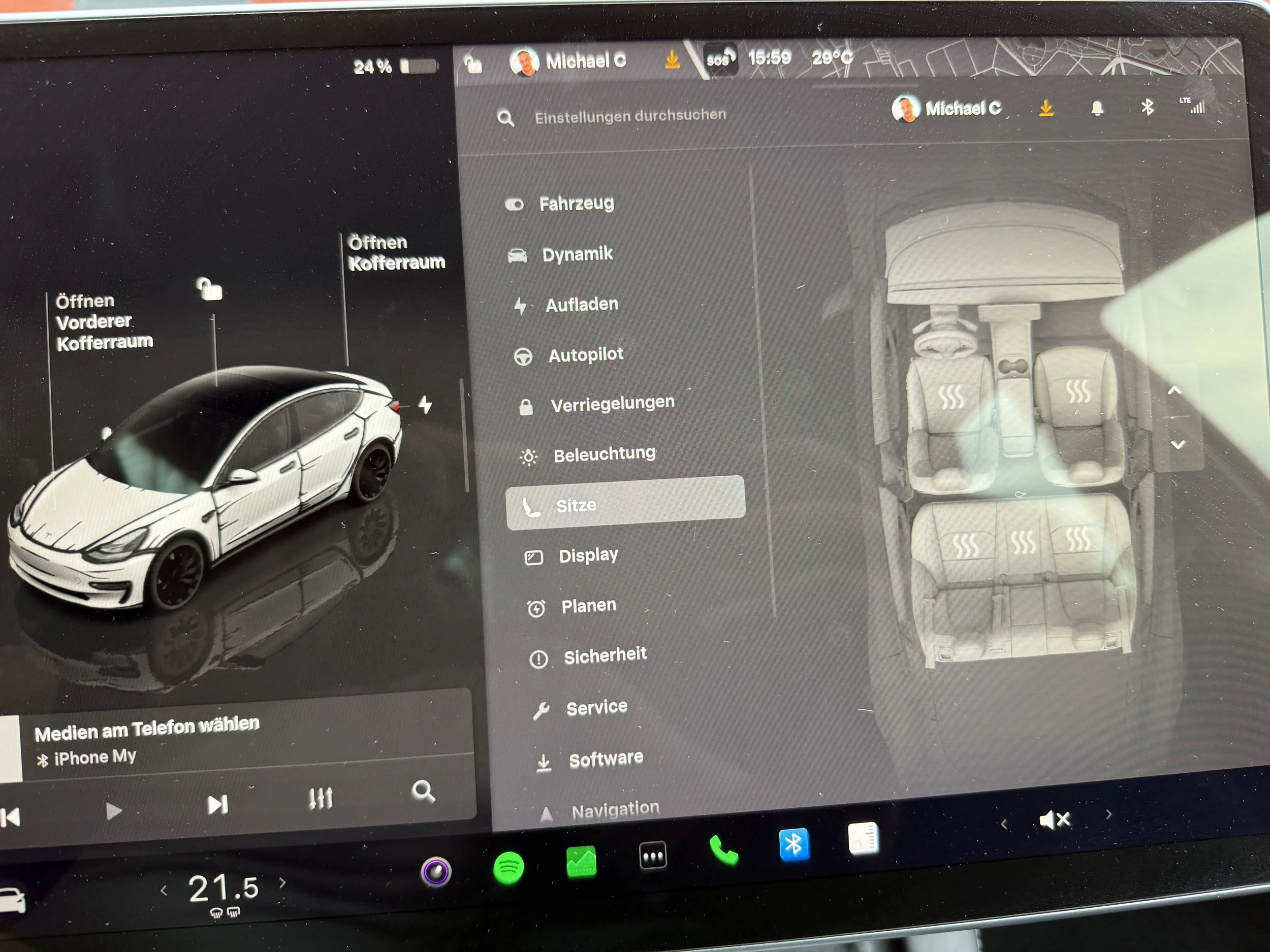Open the Software settings menu
Screen dimensions: 1270x952
(590, 759)
